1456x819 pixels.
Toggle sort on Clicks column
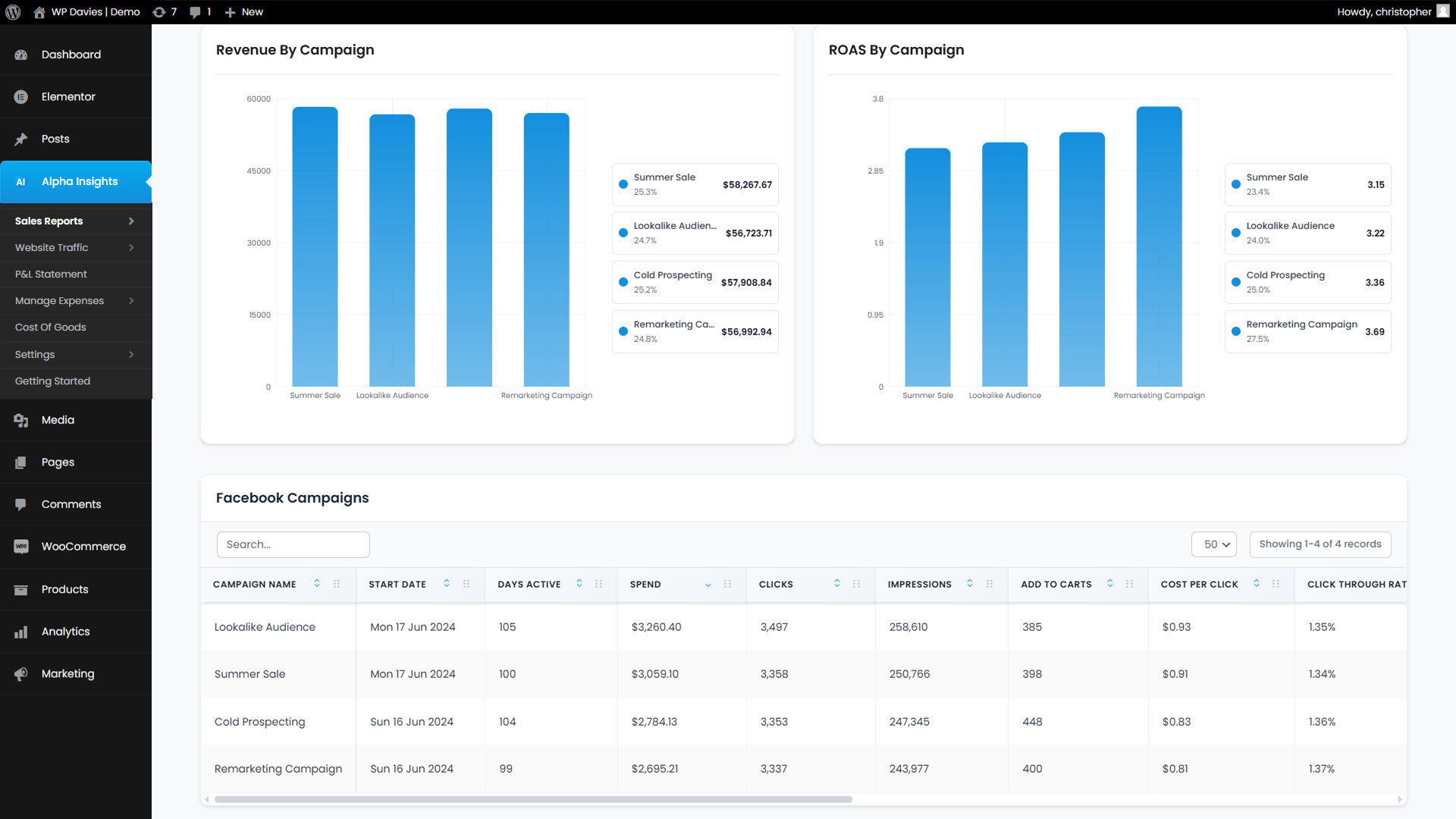point(837,584)
